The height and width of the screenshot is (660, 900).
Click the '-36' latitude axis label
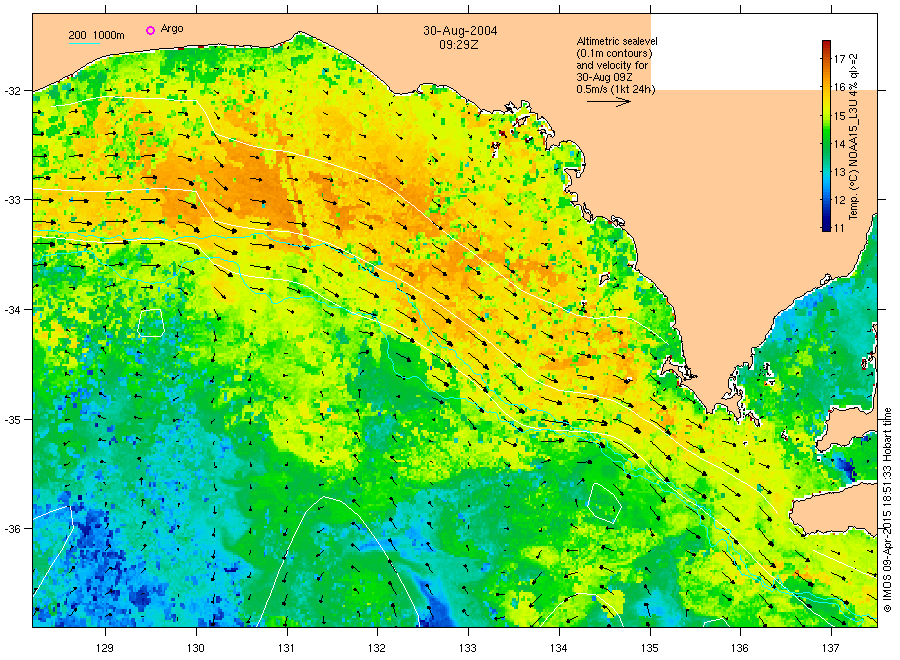[x=12, y=529]
